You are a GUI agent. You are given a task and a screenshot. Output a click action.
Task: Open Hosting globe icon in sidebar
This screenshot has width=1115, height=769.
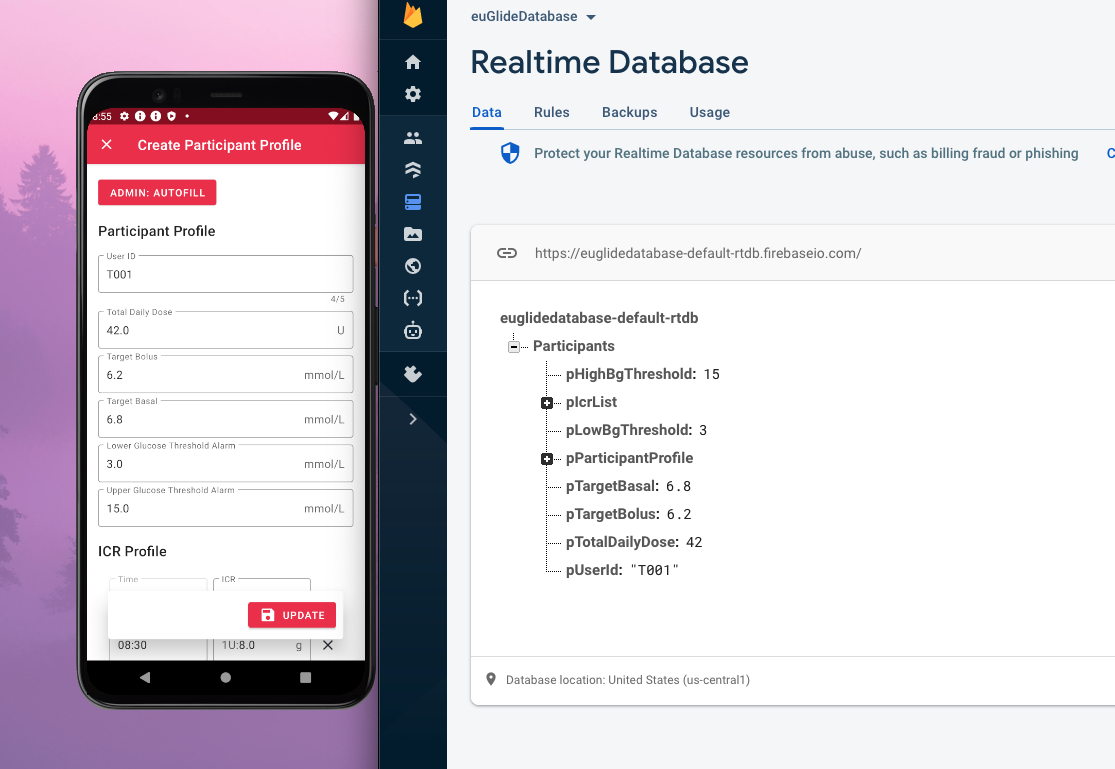tap(412, 266)
